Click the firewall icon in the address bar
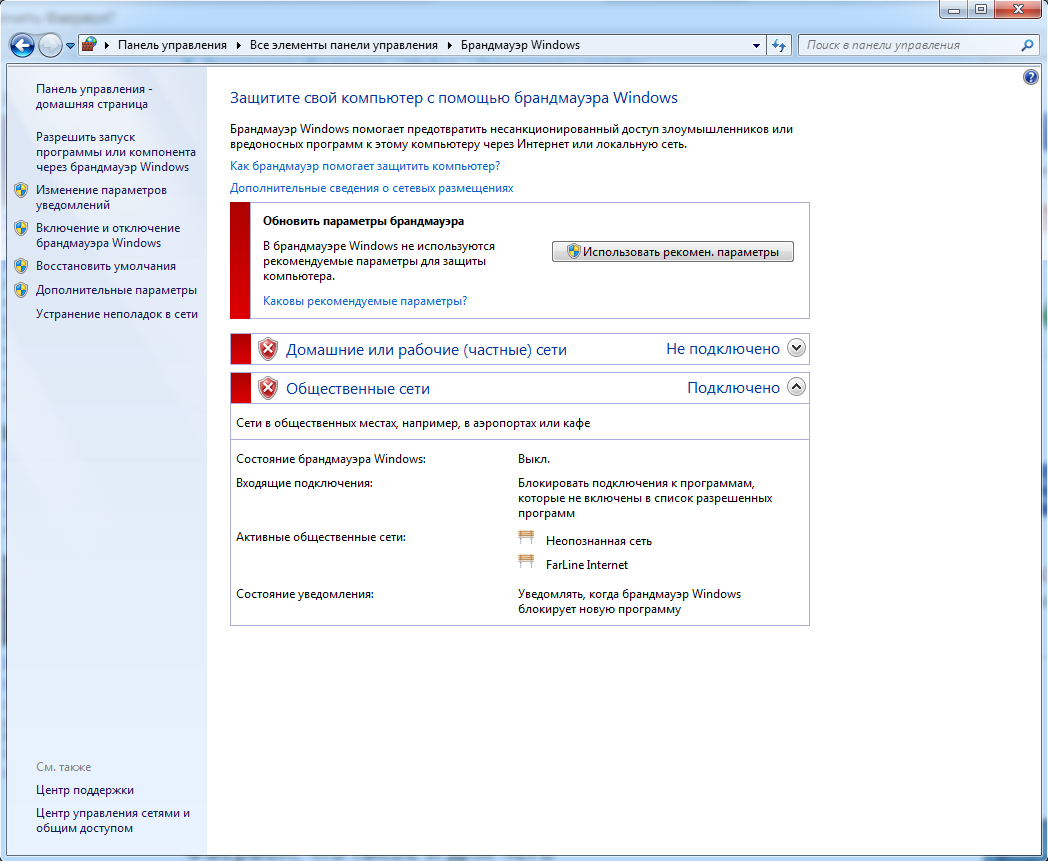The image size is (1048, 861). tap(89, 45)
